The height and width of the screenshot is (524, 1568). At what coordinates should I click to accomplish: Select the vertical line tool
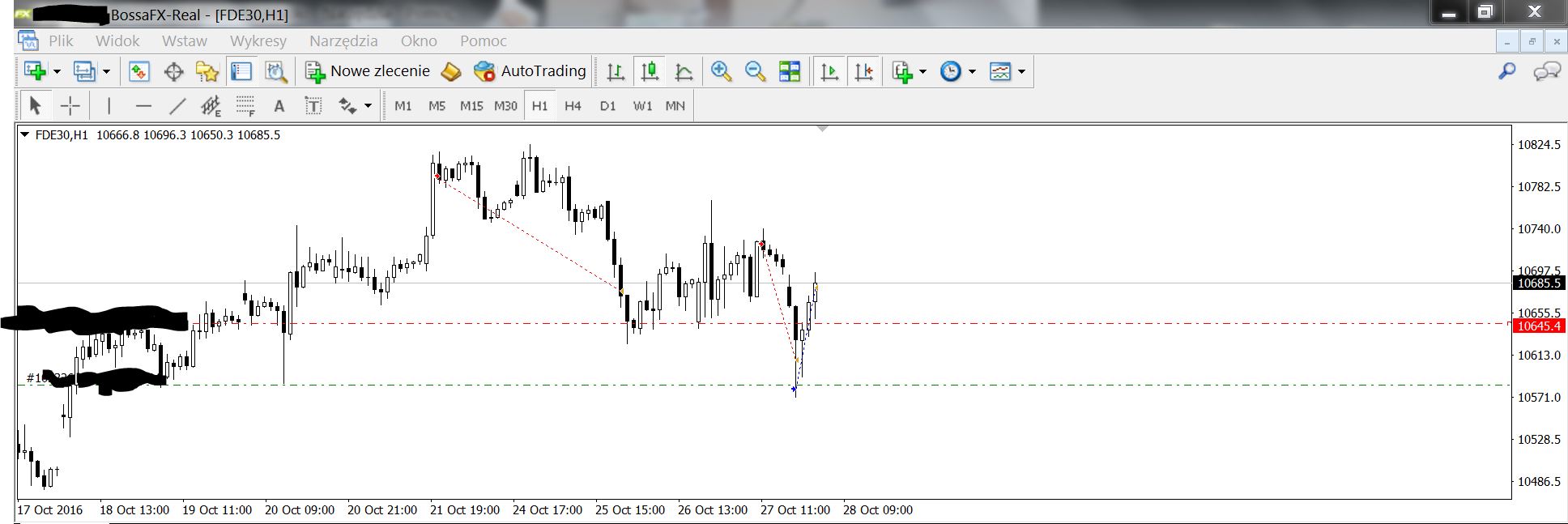(109, 106)
